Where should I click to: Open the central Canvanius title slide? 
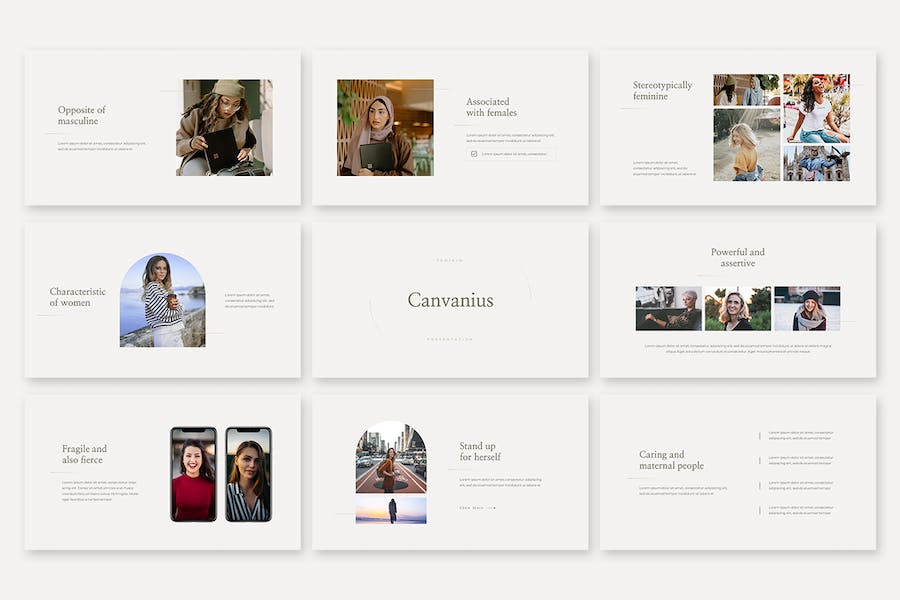click(x=450, y=300)
